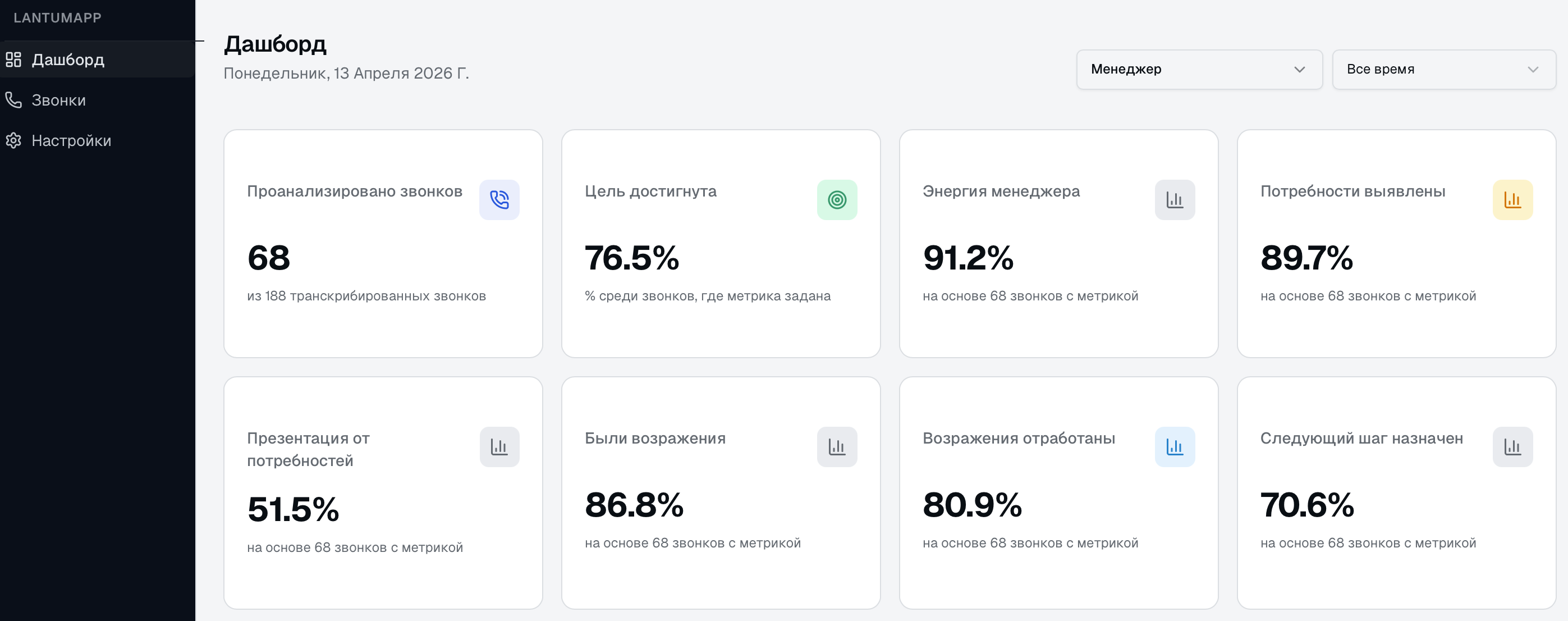Switch to the Звонки section
Screen dimensions: 1568x621
pyautogui.click(x=58, y=99)
